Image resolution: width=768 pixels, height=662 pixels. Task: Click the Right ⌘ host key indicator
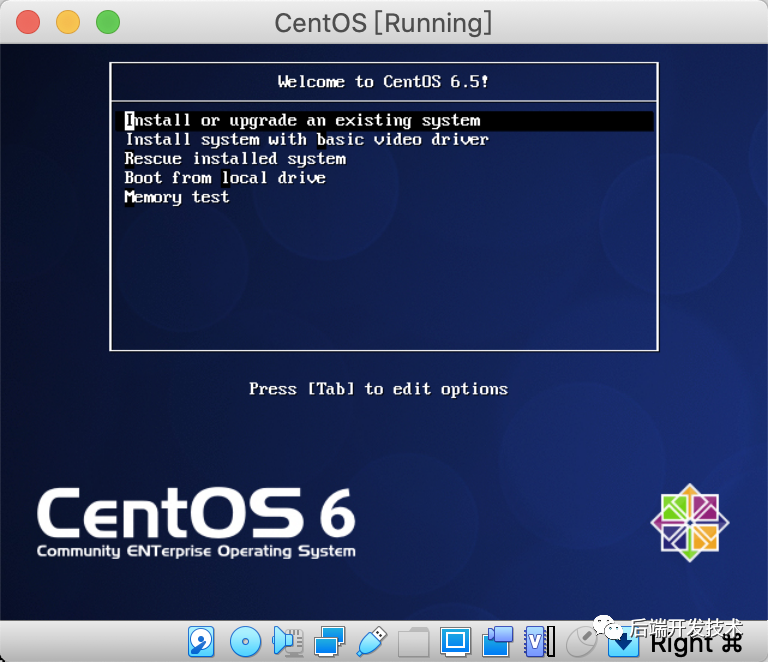(x=696, y=643)
